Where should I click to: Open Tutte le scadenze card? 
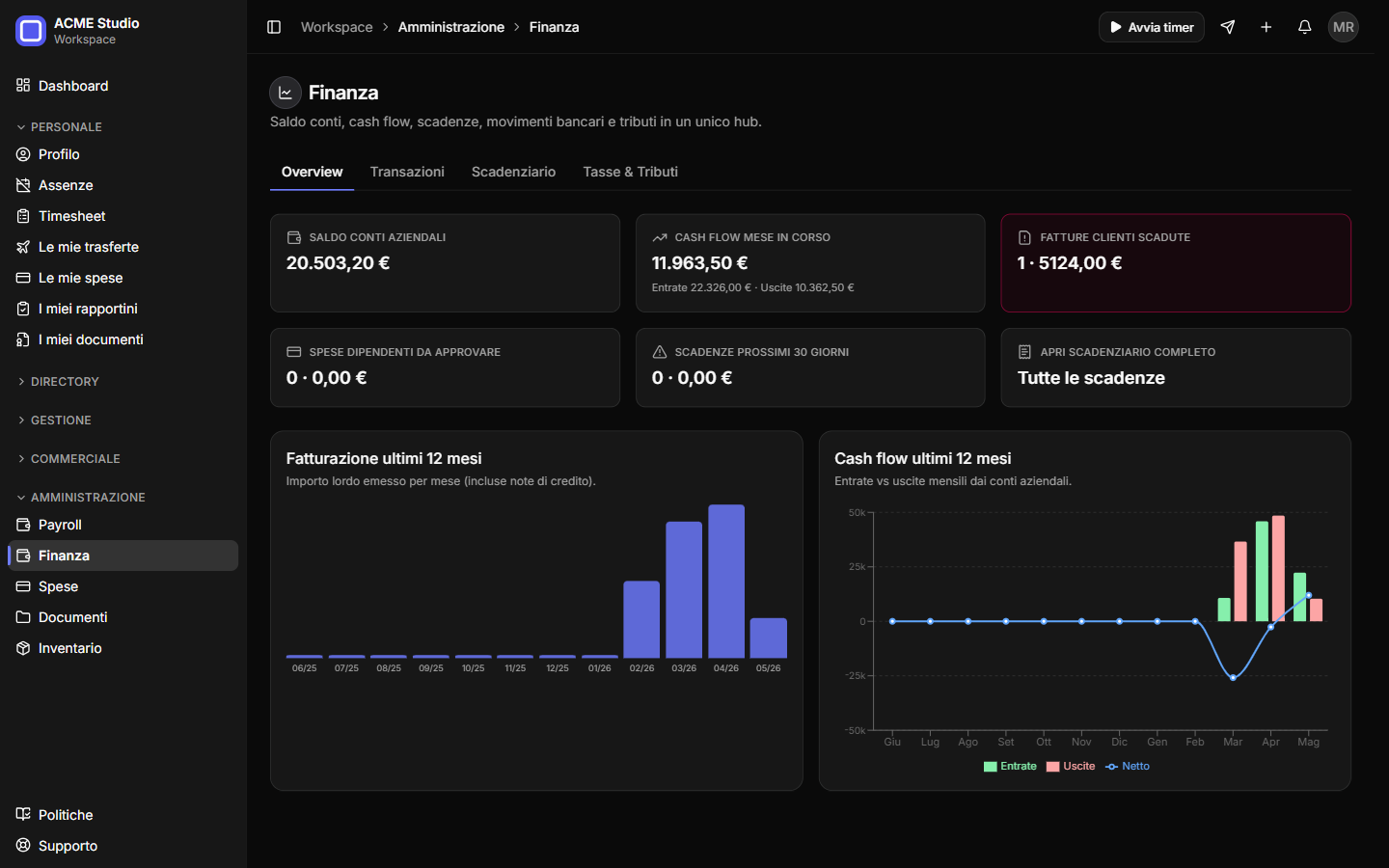coord(1176,367)
